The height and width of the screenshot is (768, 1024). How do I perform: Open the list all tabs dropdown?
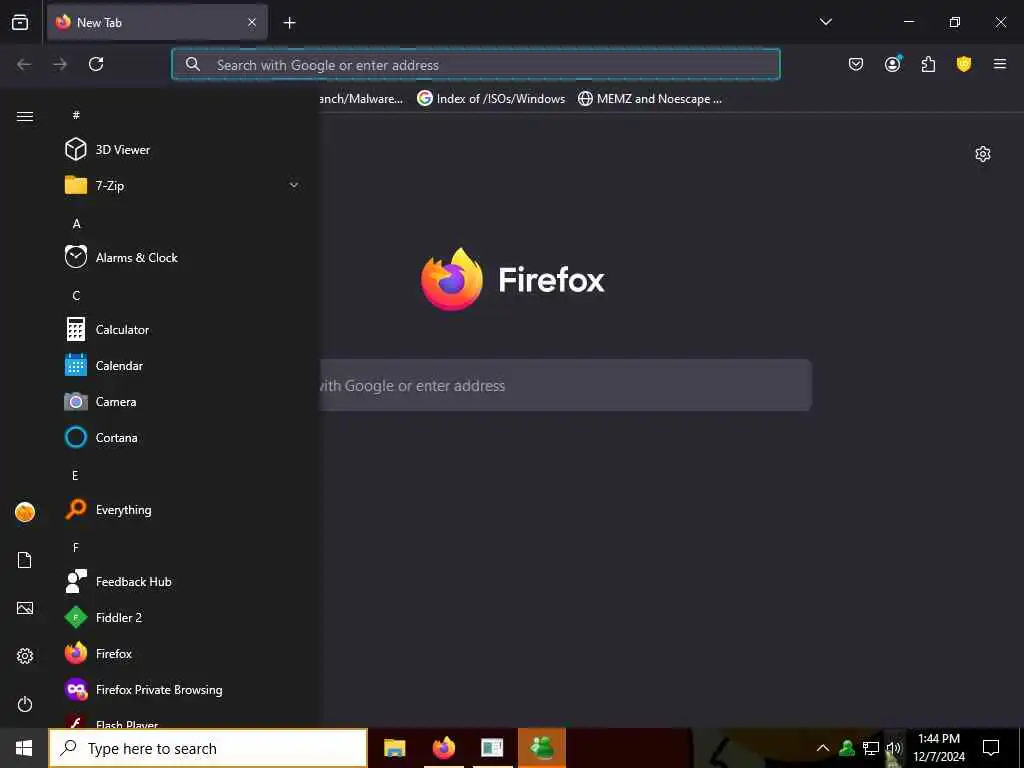825,22
